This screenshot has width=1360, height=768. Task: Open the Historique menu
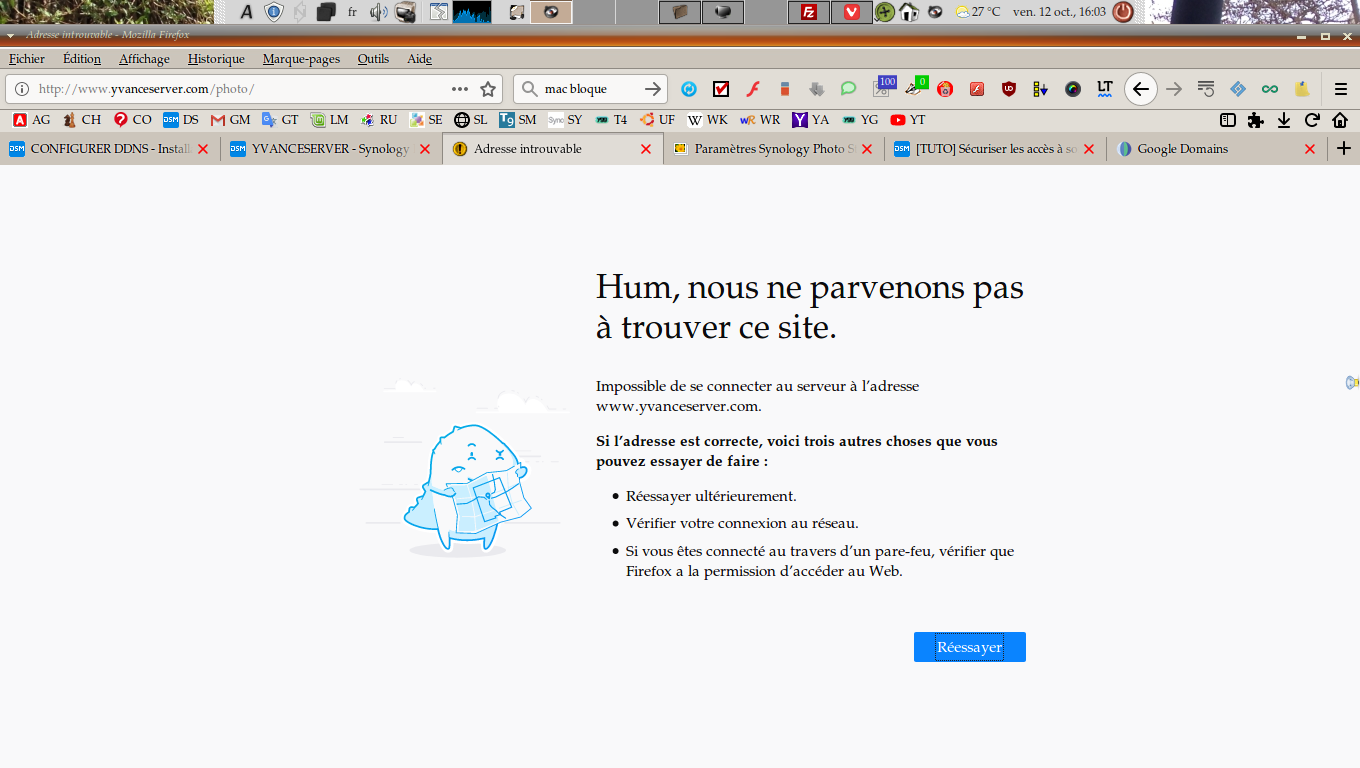(216, 59)
